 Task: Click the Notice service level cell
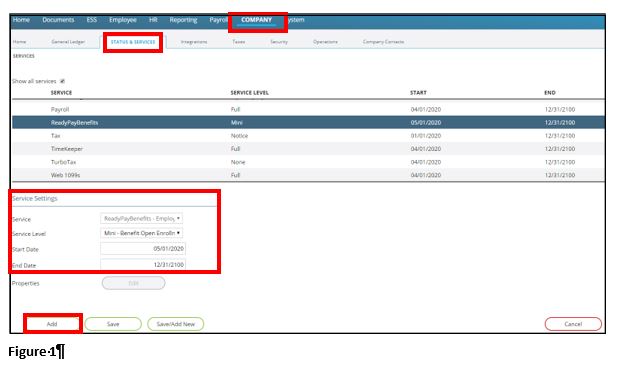coord(239,136)
